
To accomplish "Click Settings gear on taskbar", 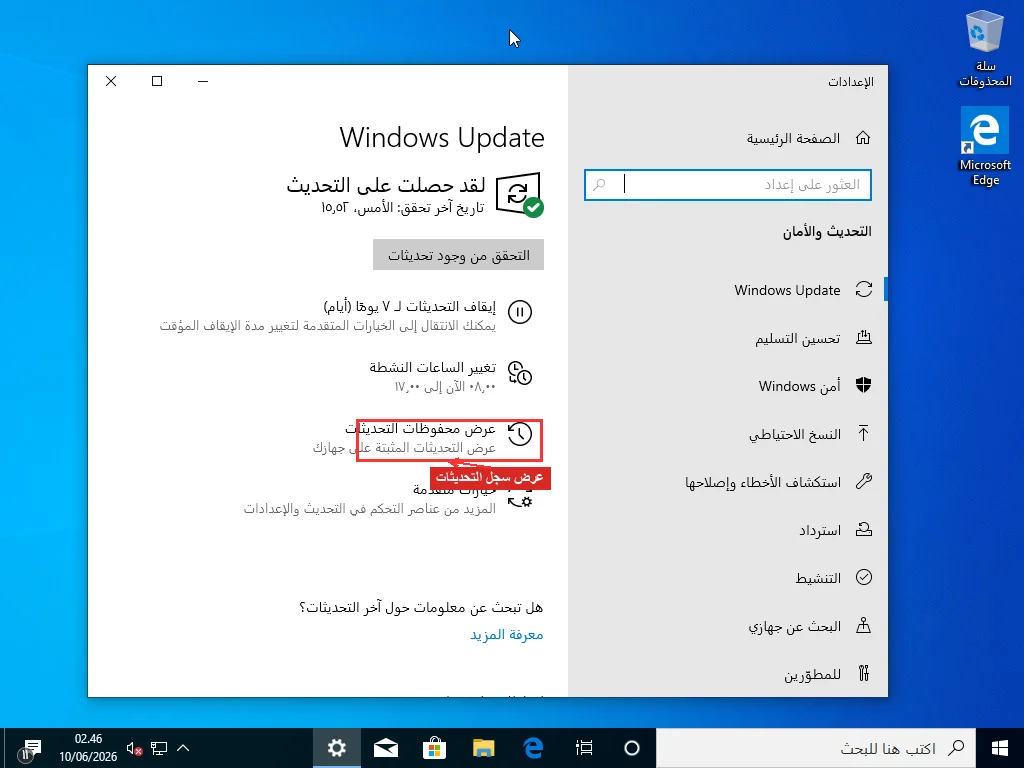I will 336,748.
